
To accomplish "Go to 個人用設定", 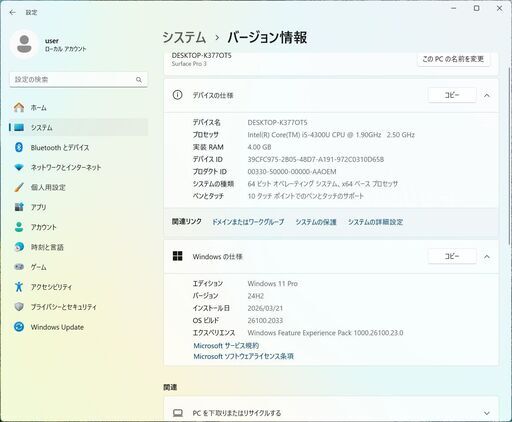I will pyautogui.click(x=78, y=187).
